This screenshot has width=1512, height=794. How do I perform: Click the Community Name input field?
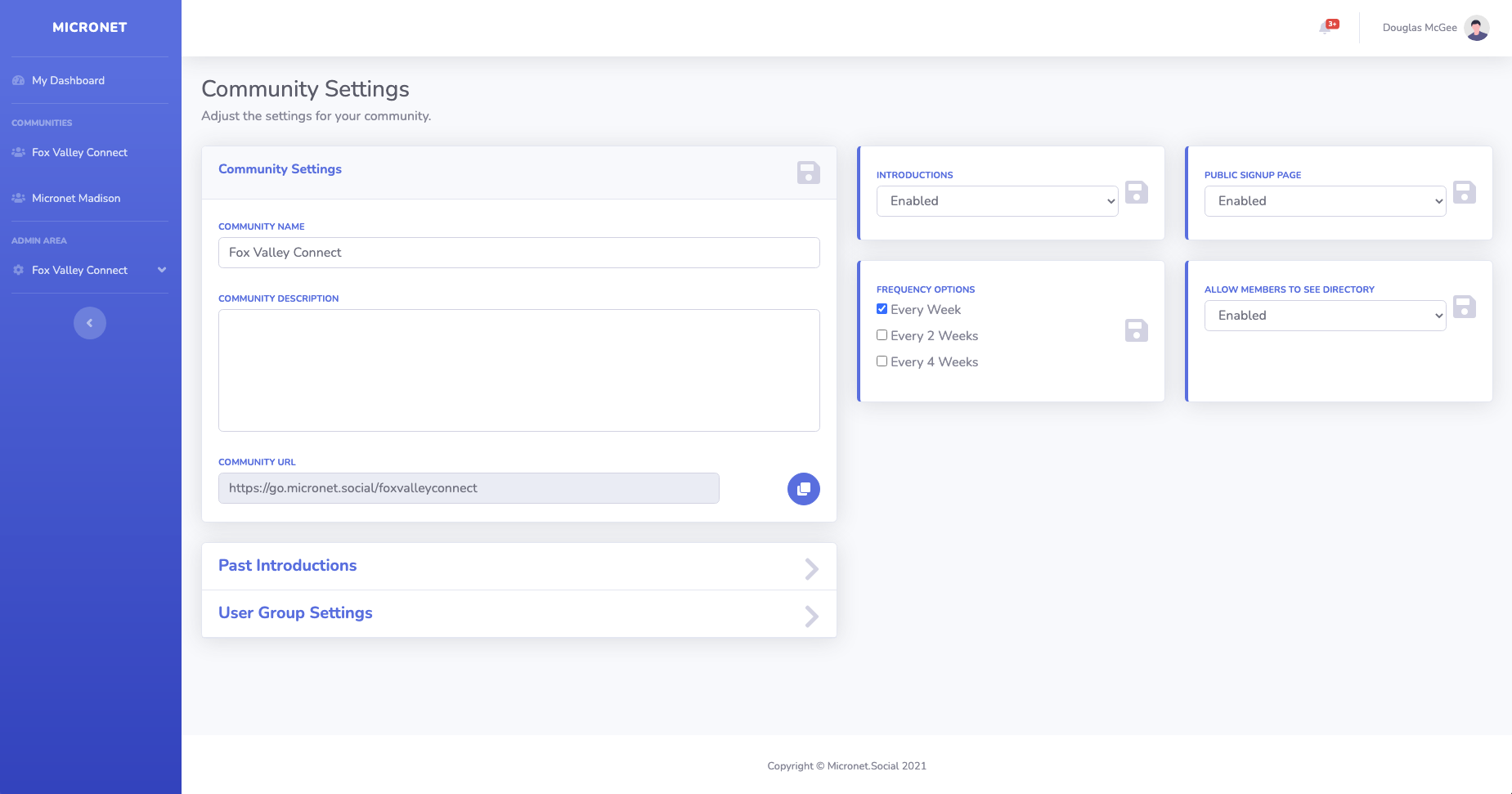click(518, 253)
